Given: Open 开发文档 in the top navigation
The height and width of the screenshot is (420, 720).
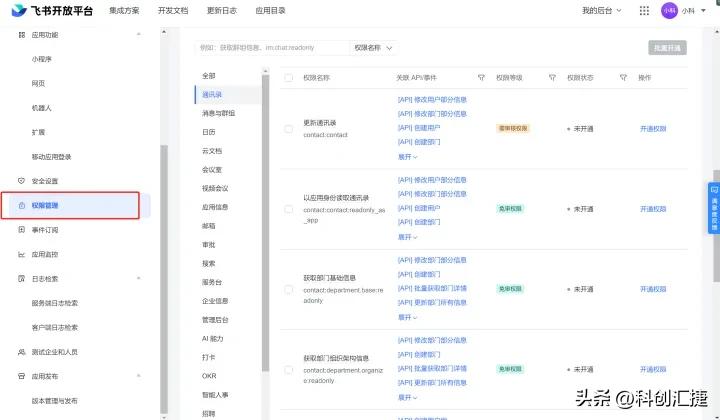Looking at the screenshot, I should click(x=172, y=10).
